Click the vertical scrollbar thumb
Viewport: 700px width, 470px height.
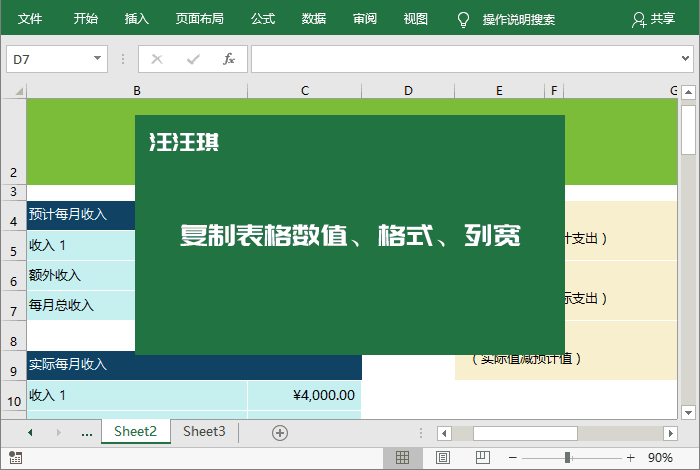tap(688, 130)
